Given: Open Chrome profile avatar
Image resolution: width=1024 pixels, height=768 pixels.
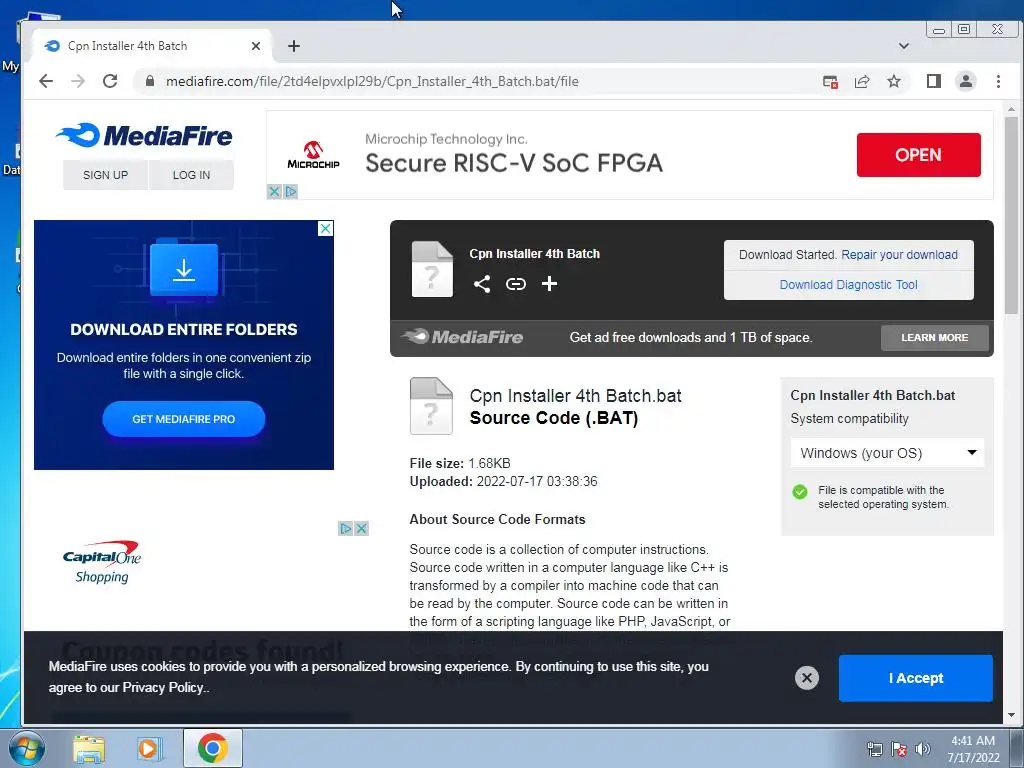Looking at the screenshot, I should (965, 81).
